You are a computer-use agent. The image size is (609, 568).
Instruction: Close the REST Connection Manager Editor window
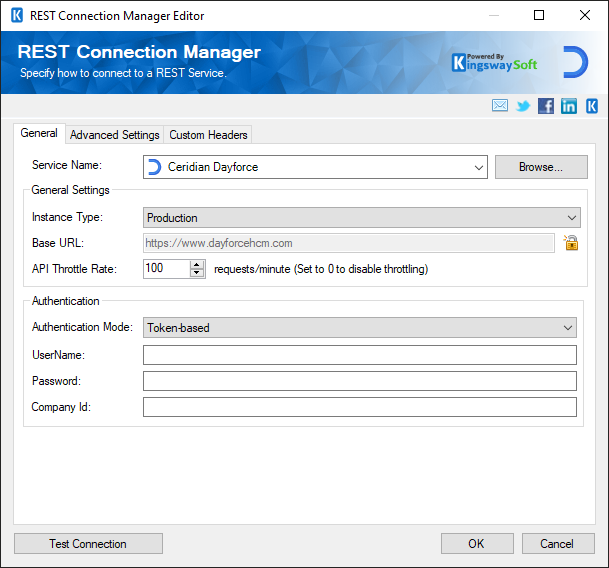pos(585,15)
